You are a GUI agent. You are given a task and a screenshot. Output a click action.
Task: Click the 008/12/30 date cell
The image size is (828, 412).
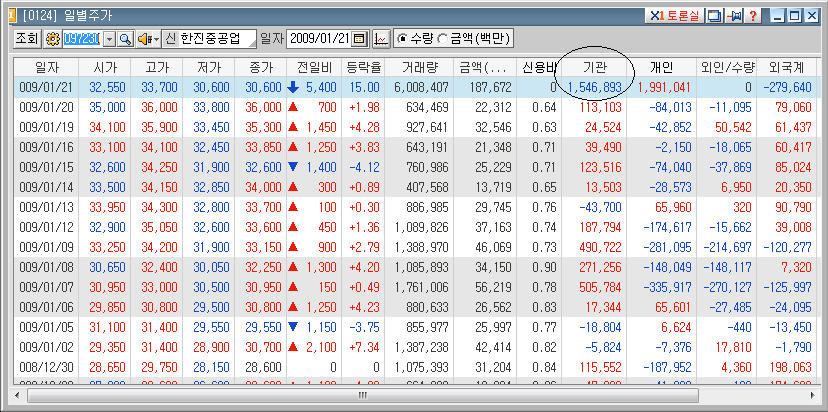click(x=46, y=368)
